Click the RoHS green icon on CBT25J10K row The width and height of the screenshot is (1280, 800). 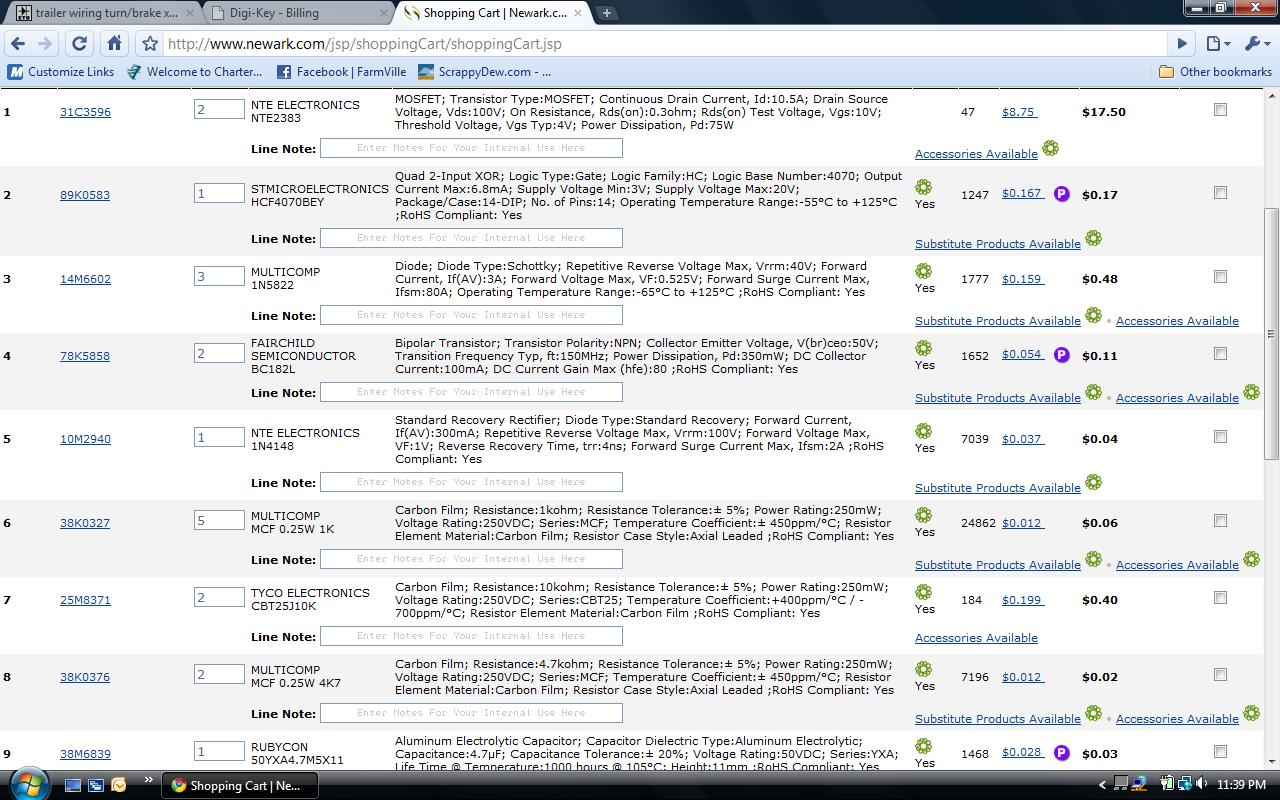(923, 592)
